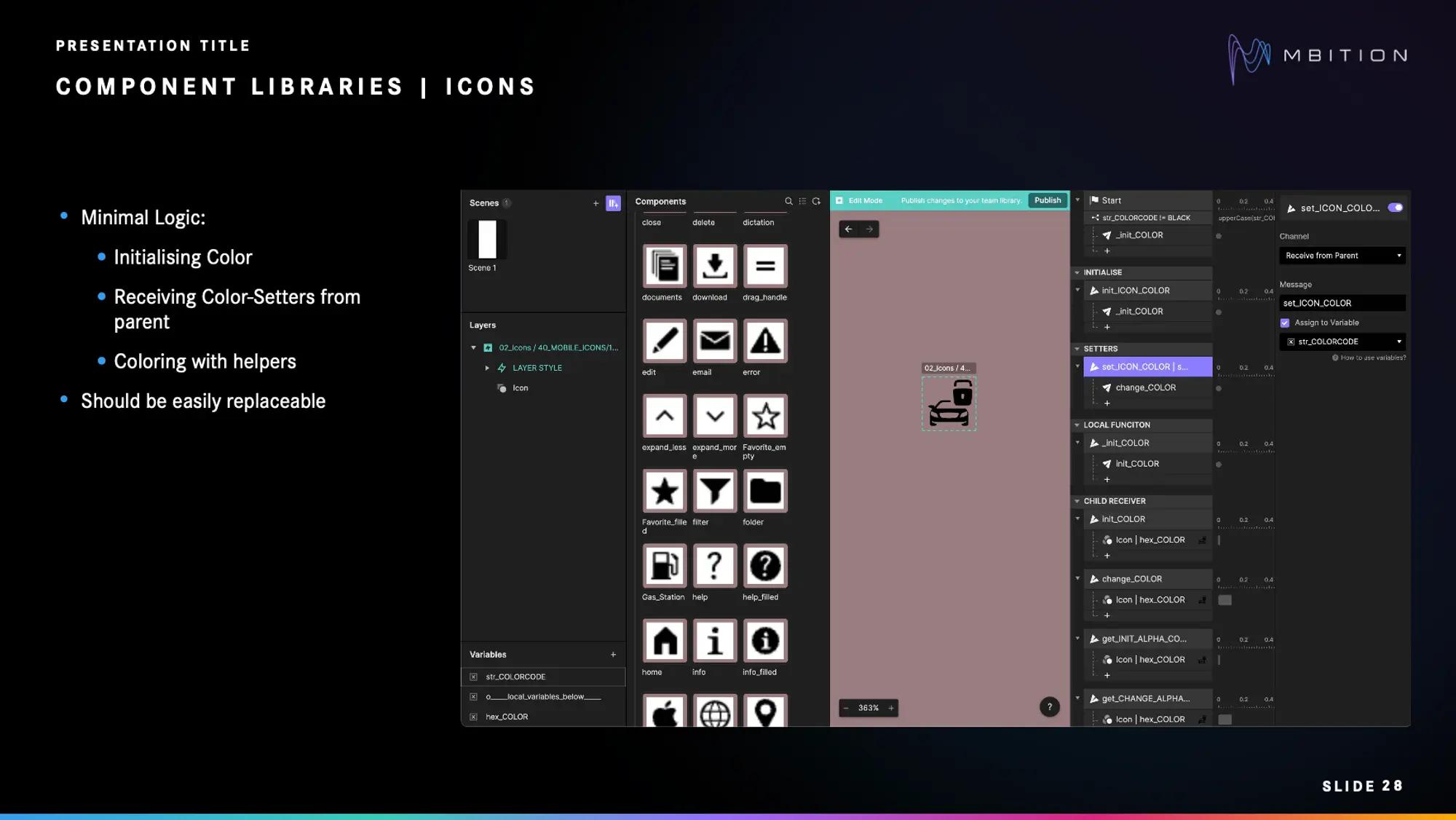This screenshot has height=820, width=1456.
Task: Toggle the set_ICON_COLOR trigger switch
Action: 1395,208
